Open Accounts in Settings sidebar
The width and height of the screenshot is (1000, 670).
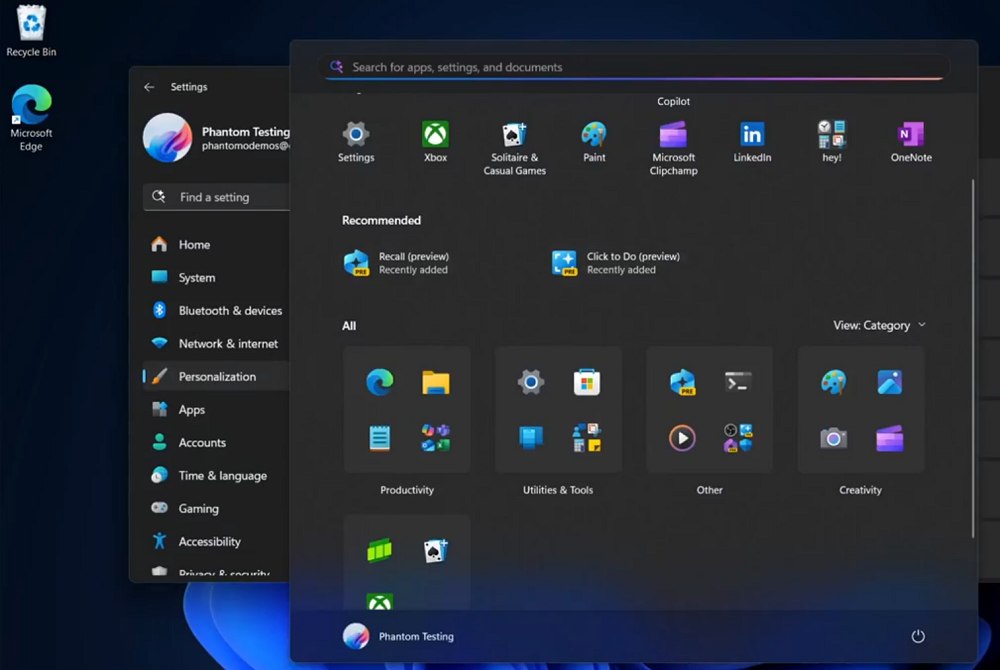[217, 442]
